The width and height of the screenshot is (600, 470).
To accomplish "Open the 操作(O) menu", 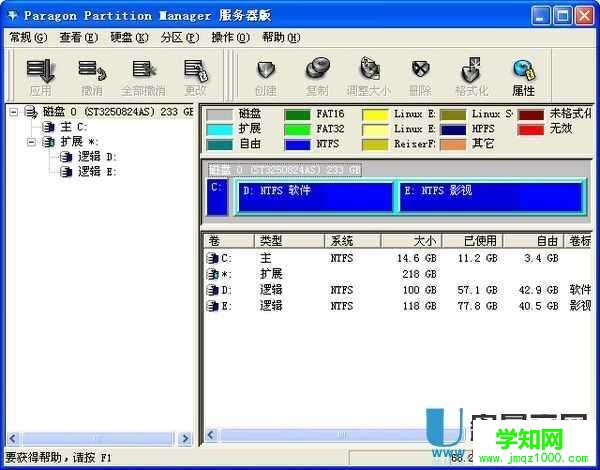I will tap(230, 38).
